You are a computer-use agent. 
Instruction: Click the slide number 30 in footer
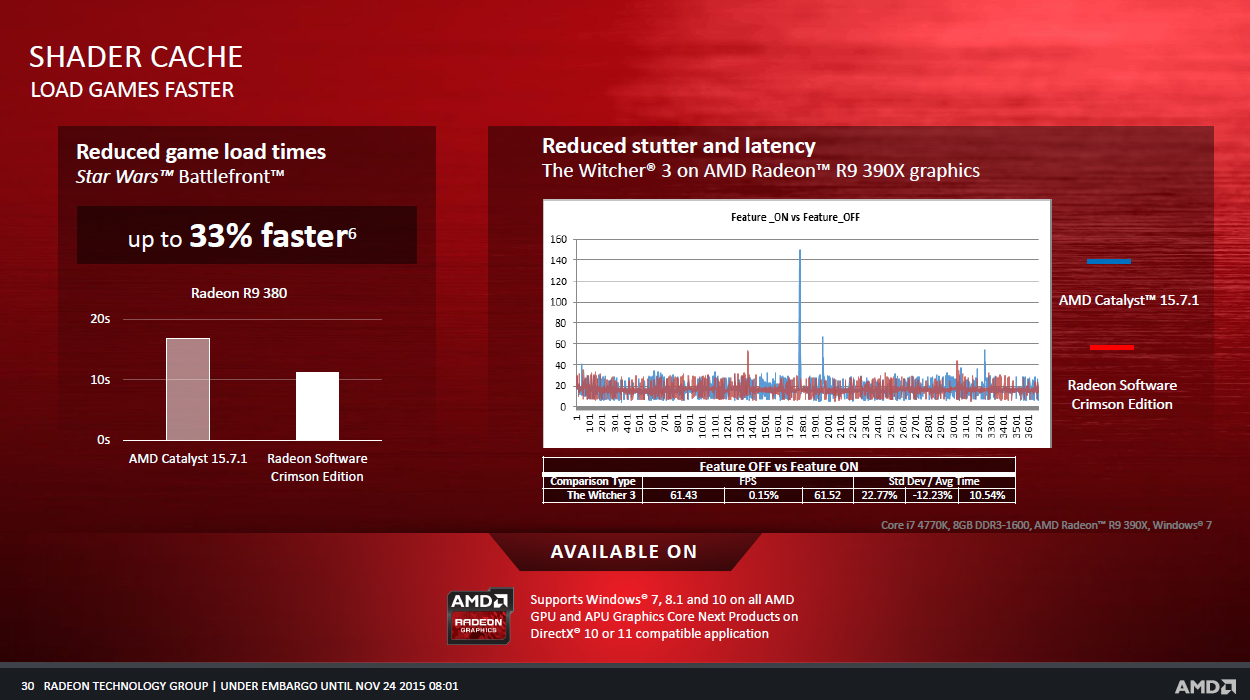pyautogui.click(x=28, y=686)
